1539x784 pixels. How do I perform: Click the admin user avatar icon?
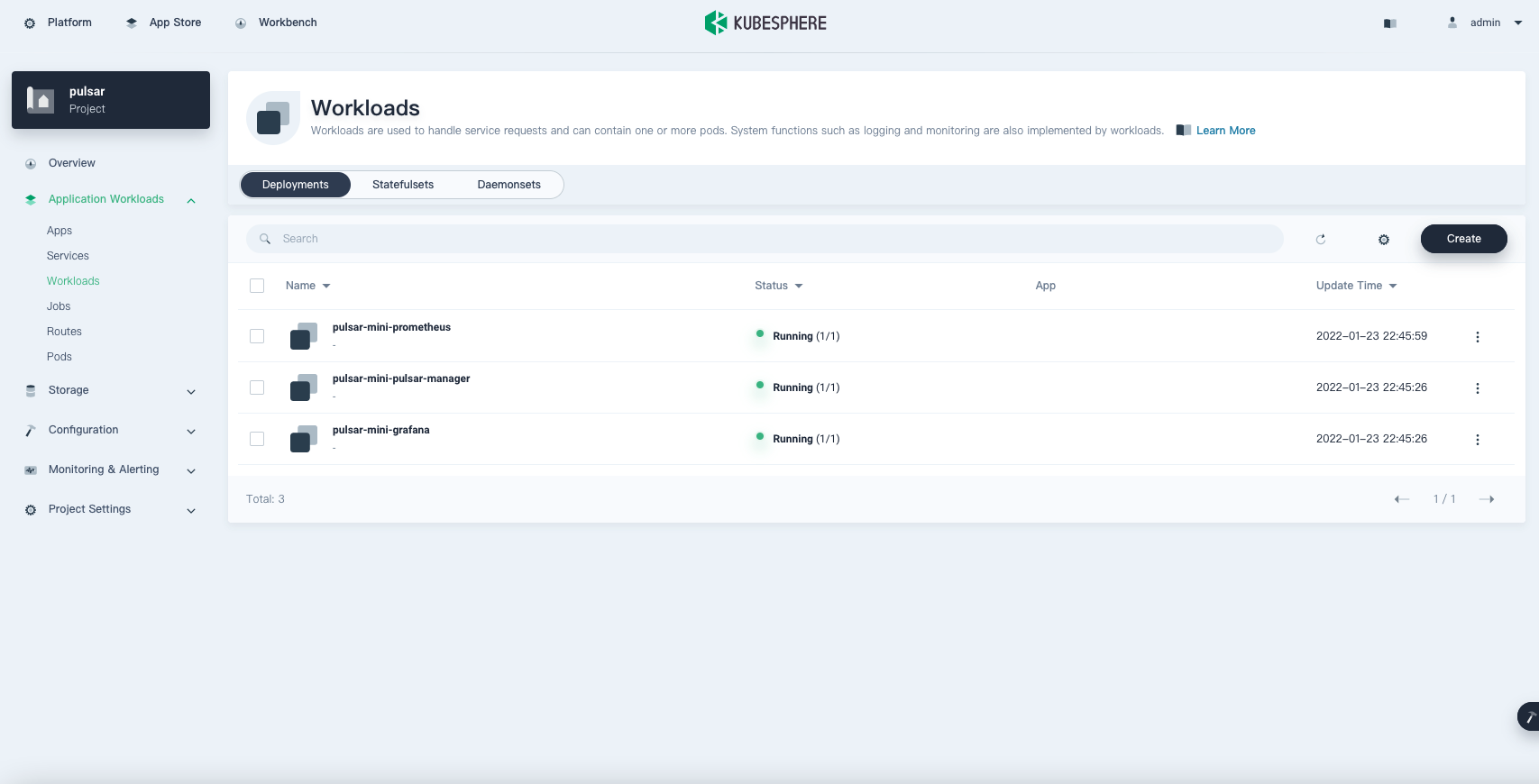(1452, 23)
